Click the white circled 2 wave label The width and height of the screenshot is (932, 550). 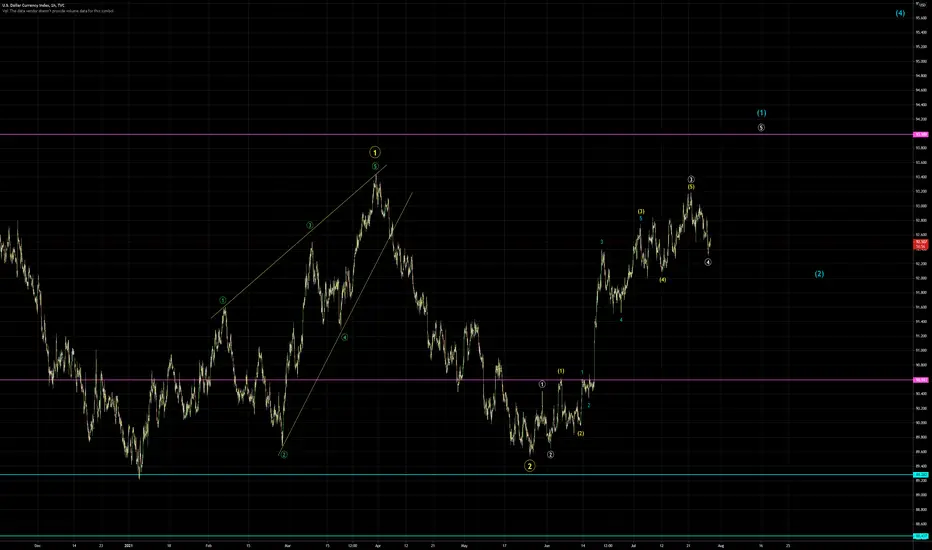550,454
